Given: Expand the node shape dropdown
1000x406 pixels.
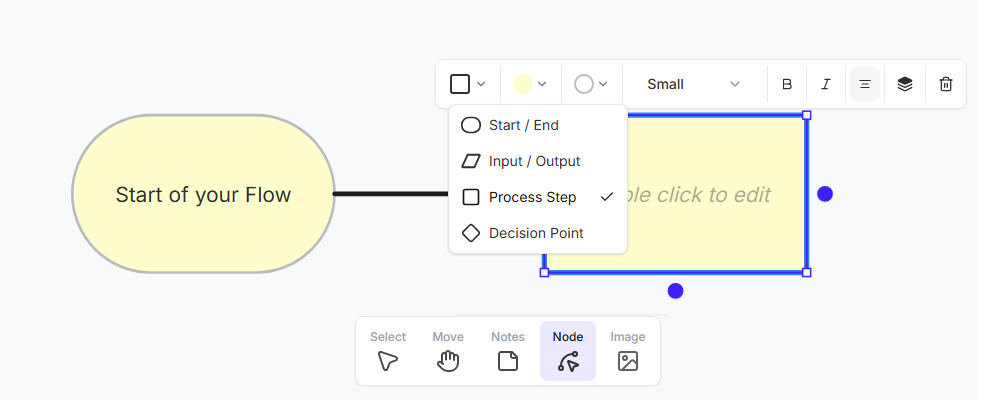Looking at the screenshot, I should click(468, 84).
